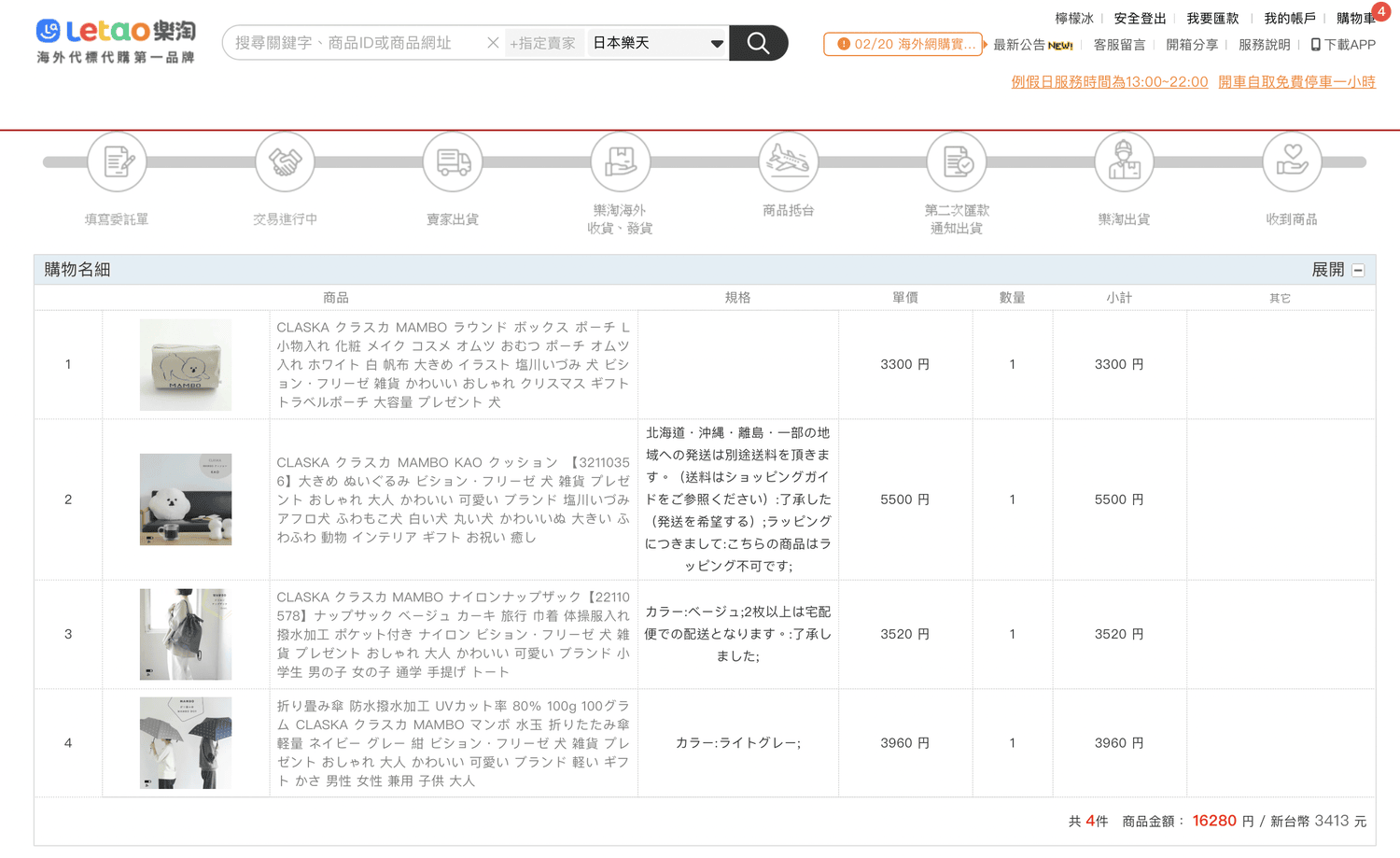The height and width of the screenshot is (858, 1400).
Task: Click the MAMBO nylon knapsack thumbnail
Action: click(x=186, y=634)
